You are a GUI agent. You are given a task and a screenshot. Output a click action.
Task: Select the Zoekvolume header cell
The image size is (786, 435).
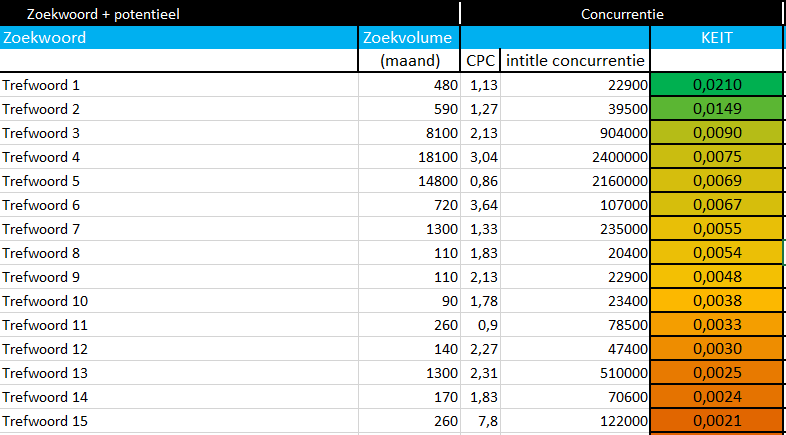(x=408, y=38)
